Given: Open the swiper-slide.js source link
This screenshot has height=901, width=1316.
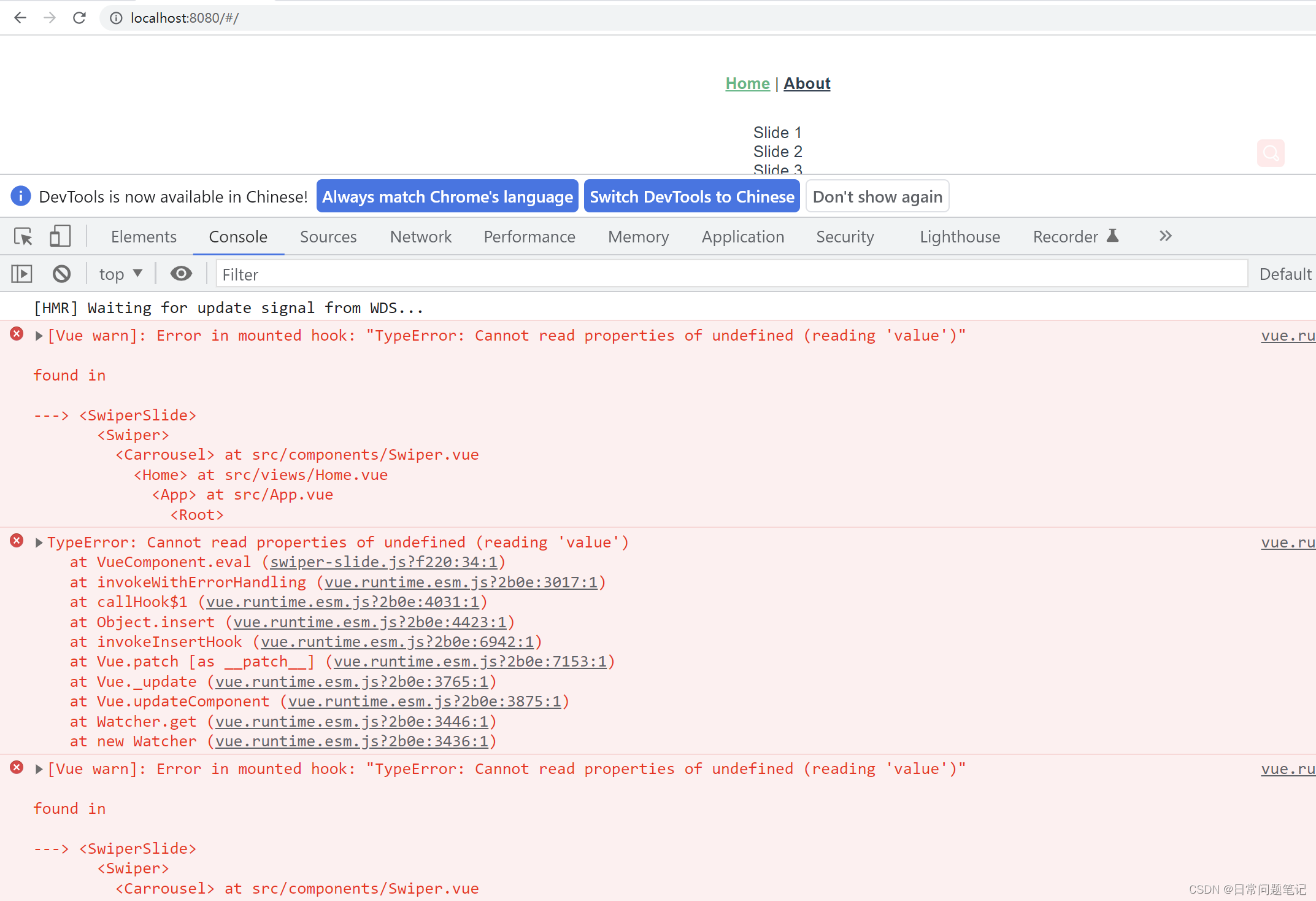Looking at the screenshot, I should pos(383,562).
